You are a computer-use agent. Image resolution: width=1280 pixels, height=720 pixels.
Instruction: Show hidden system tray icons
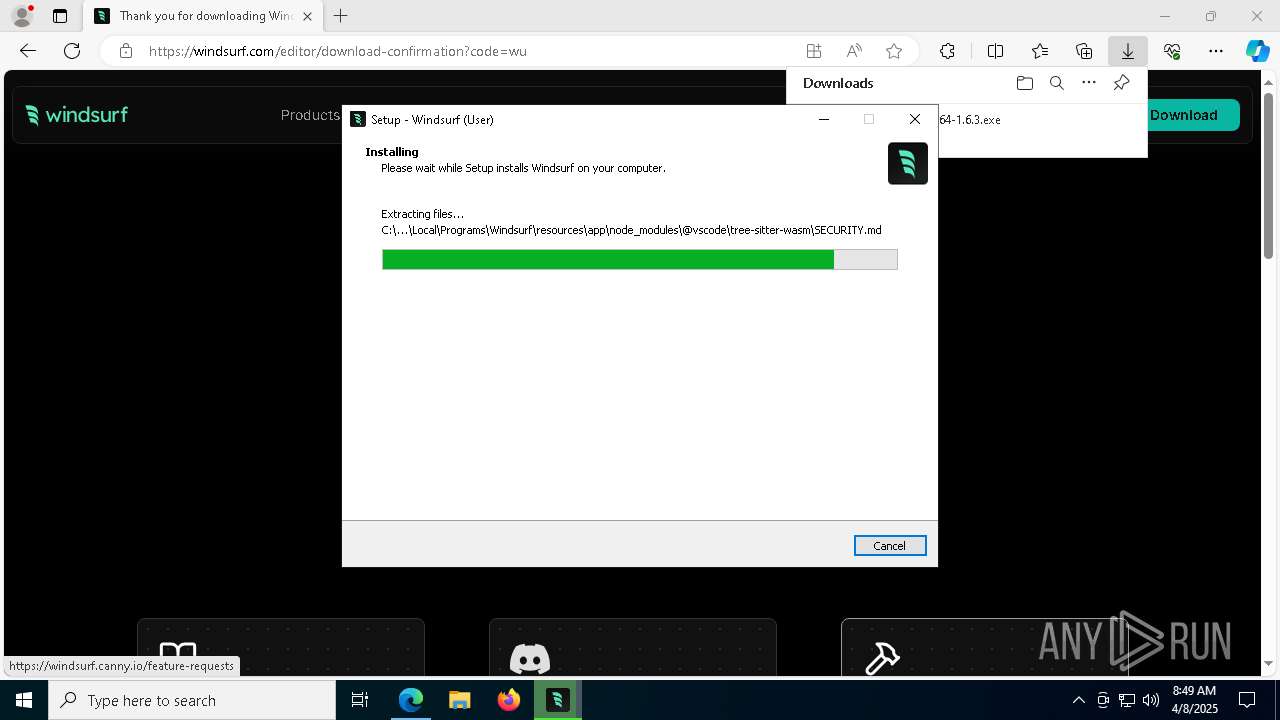1078,700
